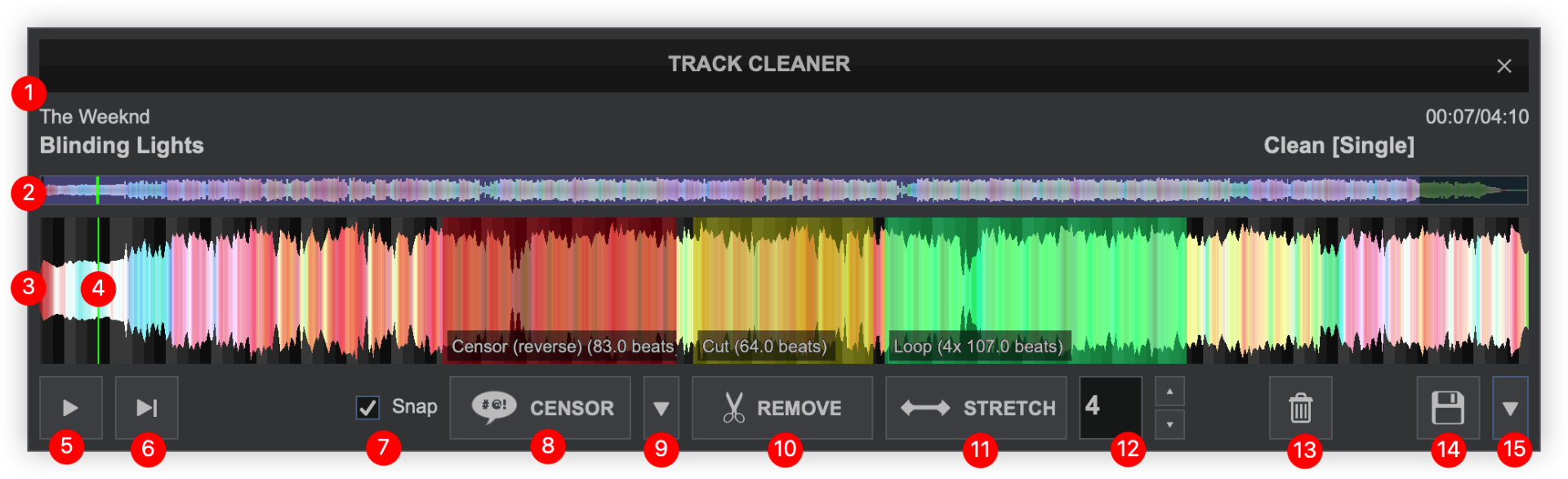Click the floppy disk save icon
The height and width of the screenshot is (479, 1568).
point(1447,407)
